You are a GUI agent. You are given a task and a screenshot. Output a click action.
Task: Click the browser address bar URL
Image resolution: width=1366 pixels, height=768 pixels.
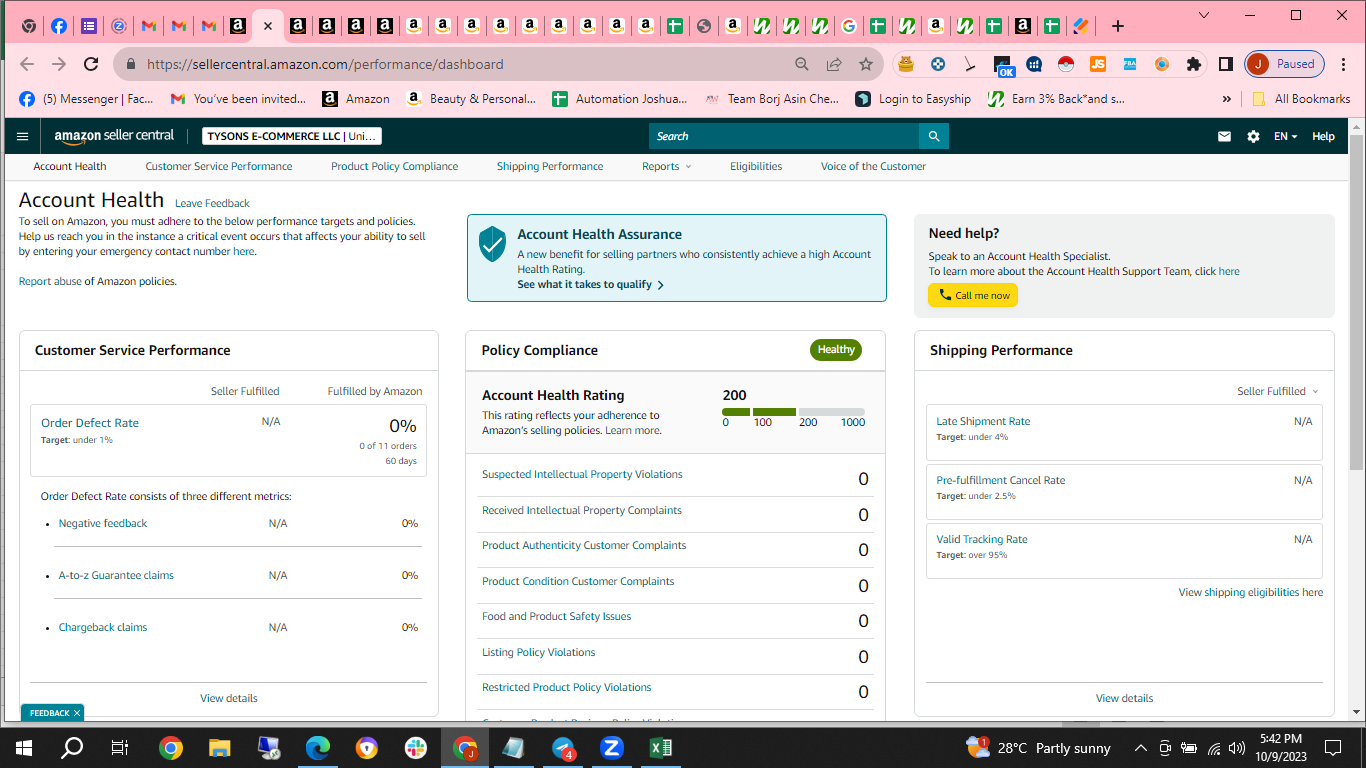[325, 64]
